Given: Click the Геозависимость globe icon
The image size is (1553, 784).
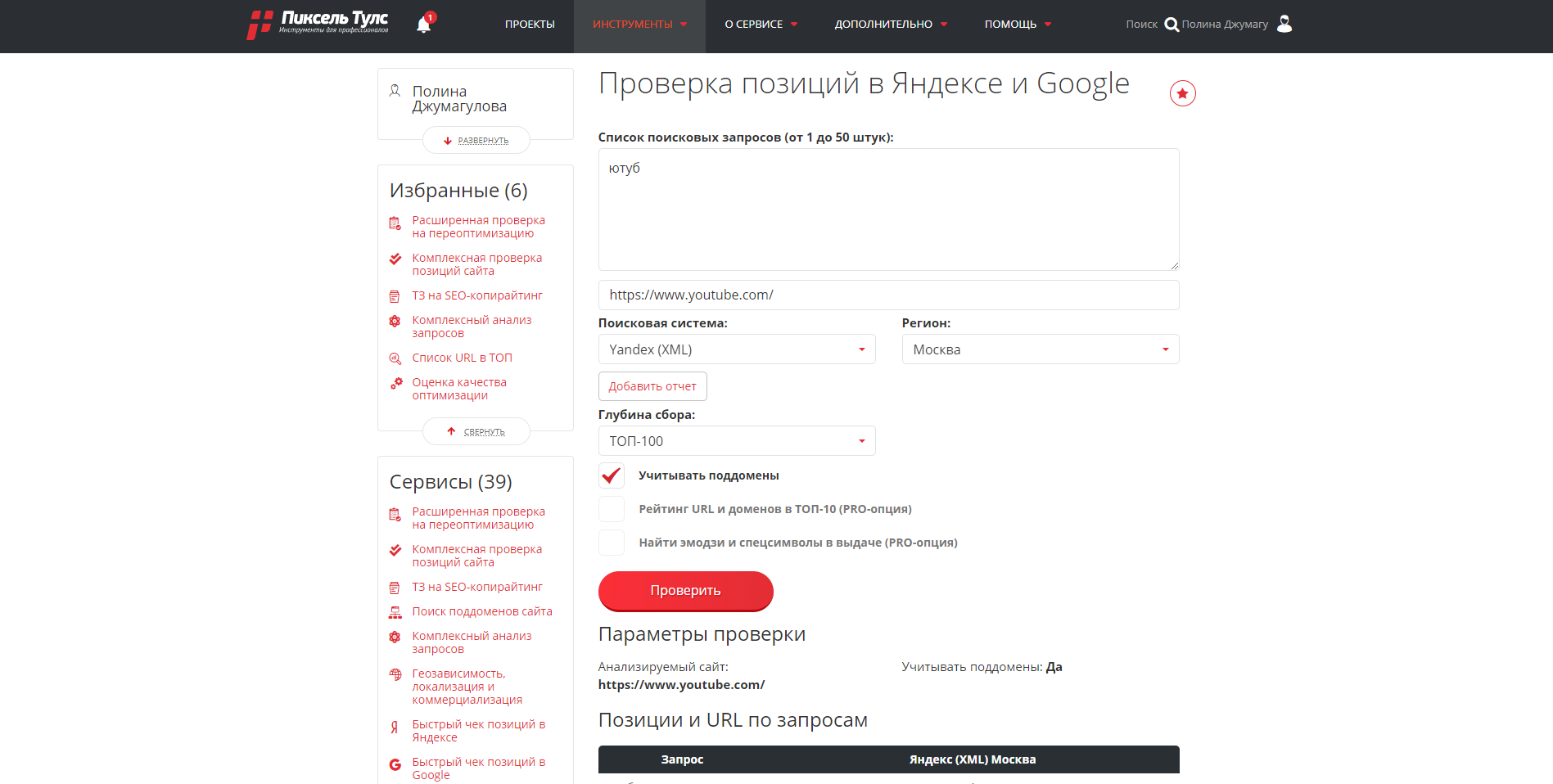Looking at the screenshot, I should coord(395,674).
